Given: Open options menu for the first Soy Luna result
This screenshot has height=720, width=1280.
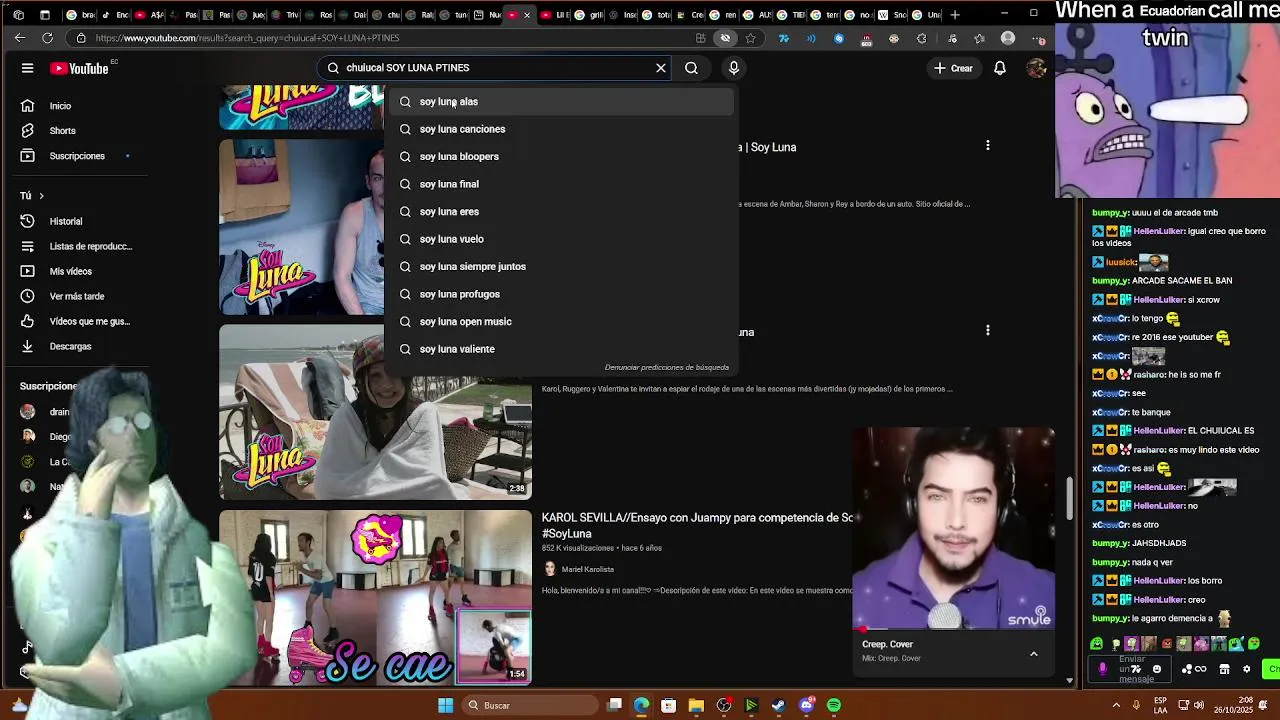Looking at the screenshot, I should click(x=988, y=146).
